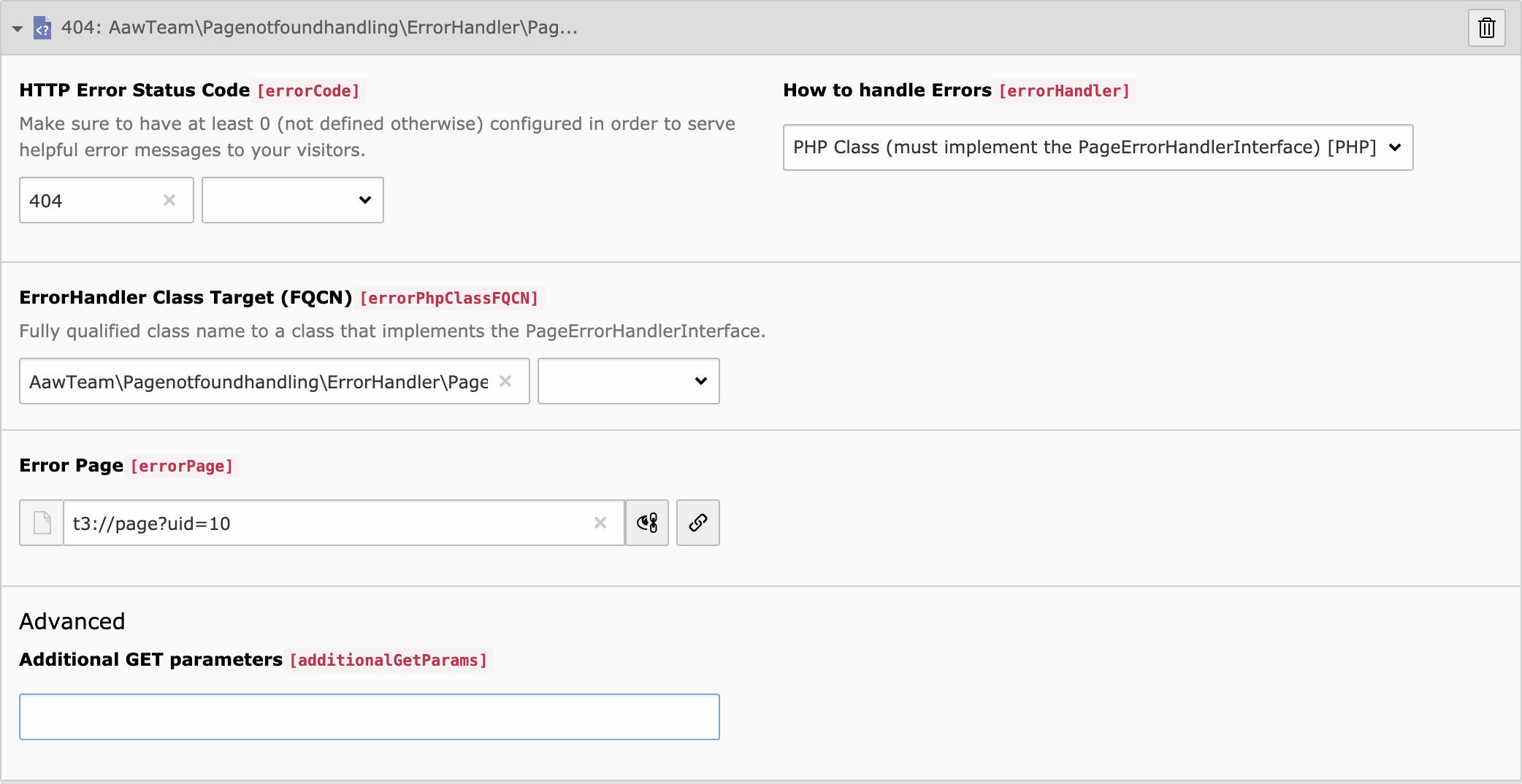Open the FQCN preset dropdown
The height and width of the screenshot is (784, 1522).
pos(629,381)
